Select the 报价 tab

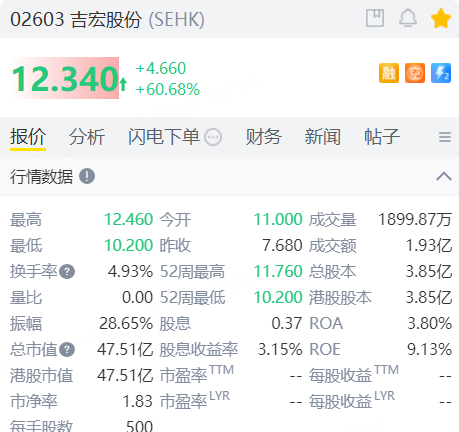click(x=28, y=137)
